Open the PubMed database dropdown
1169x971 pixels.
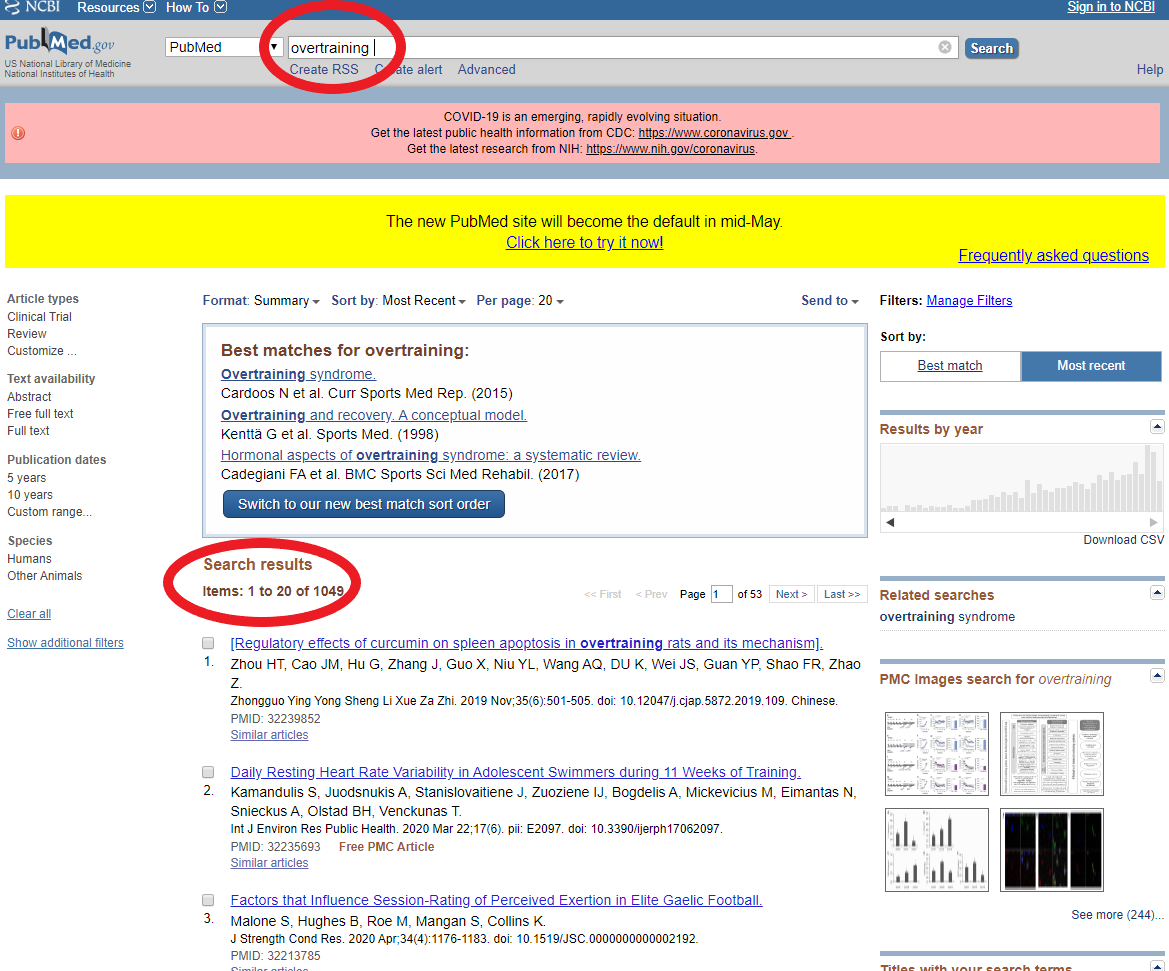click(x=224, y=47)
